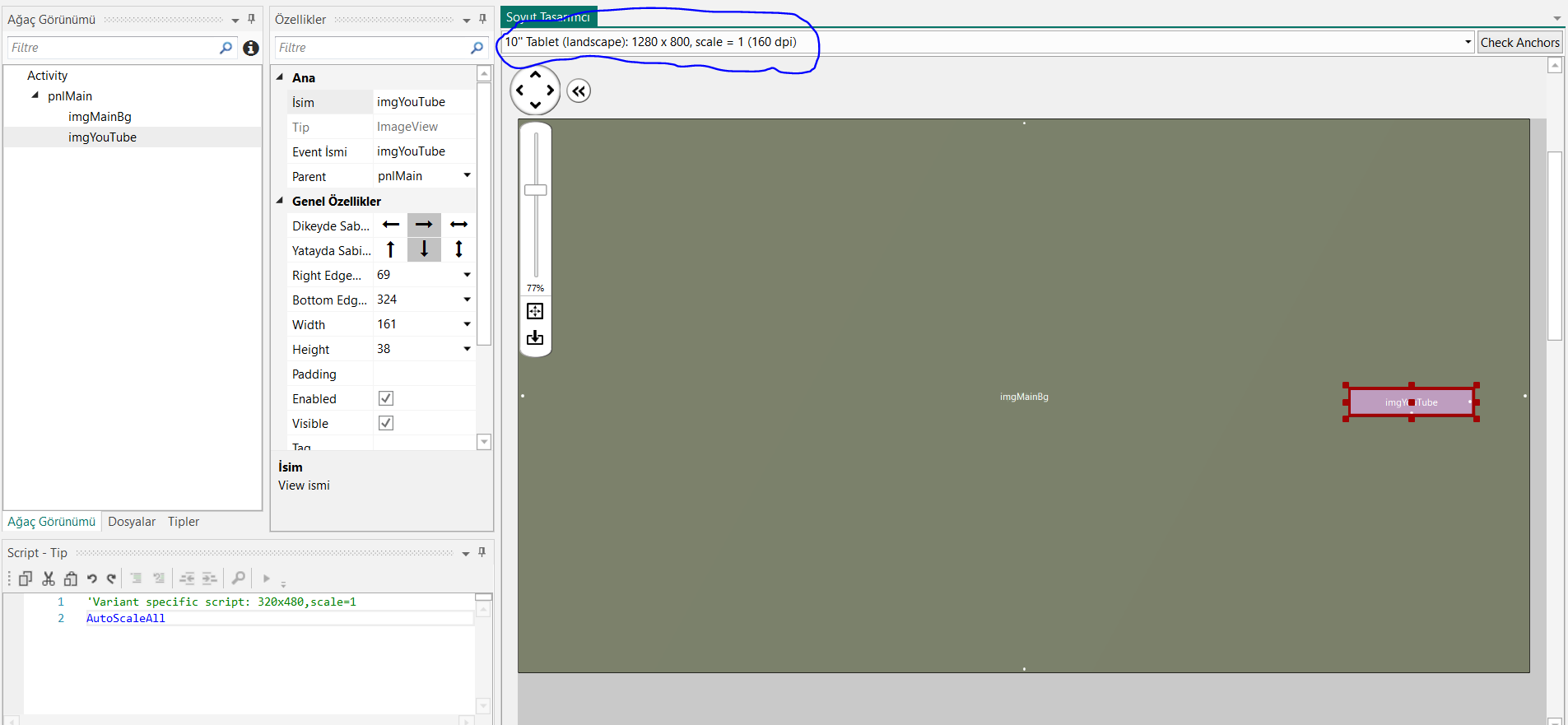Select imgYouTube in the tree view
Viewport: 1568px width, 725px height.
click(102, 137)
